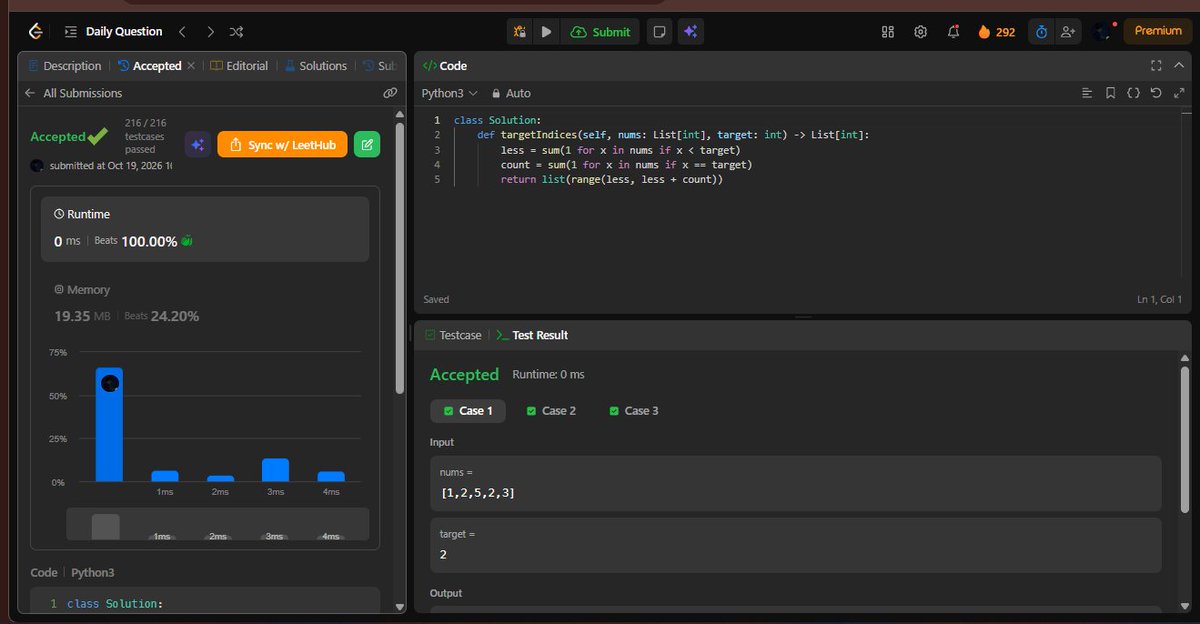Image resolution: width=1200 pixels, height=624 pixels.
Task: Select the Memory stats card
Action: (x=205, y=304)
